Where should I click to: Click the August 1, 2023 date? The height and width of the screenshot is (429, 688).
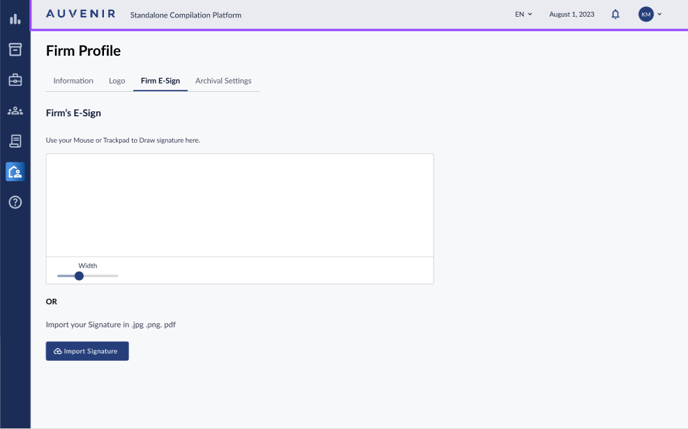[x=572, y=15]
